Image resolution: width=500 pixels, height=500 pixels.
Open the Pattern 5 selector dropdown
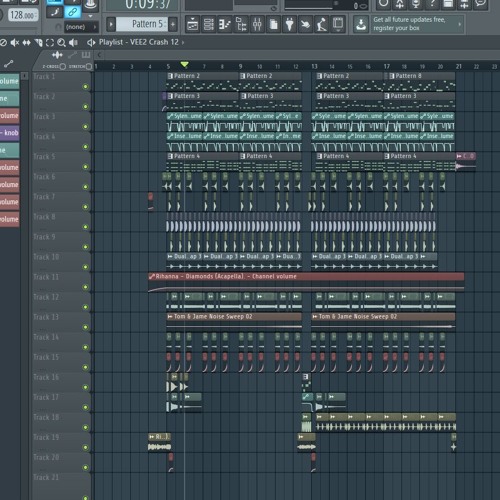point(142,24)
